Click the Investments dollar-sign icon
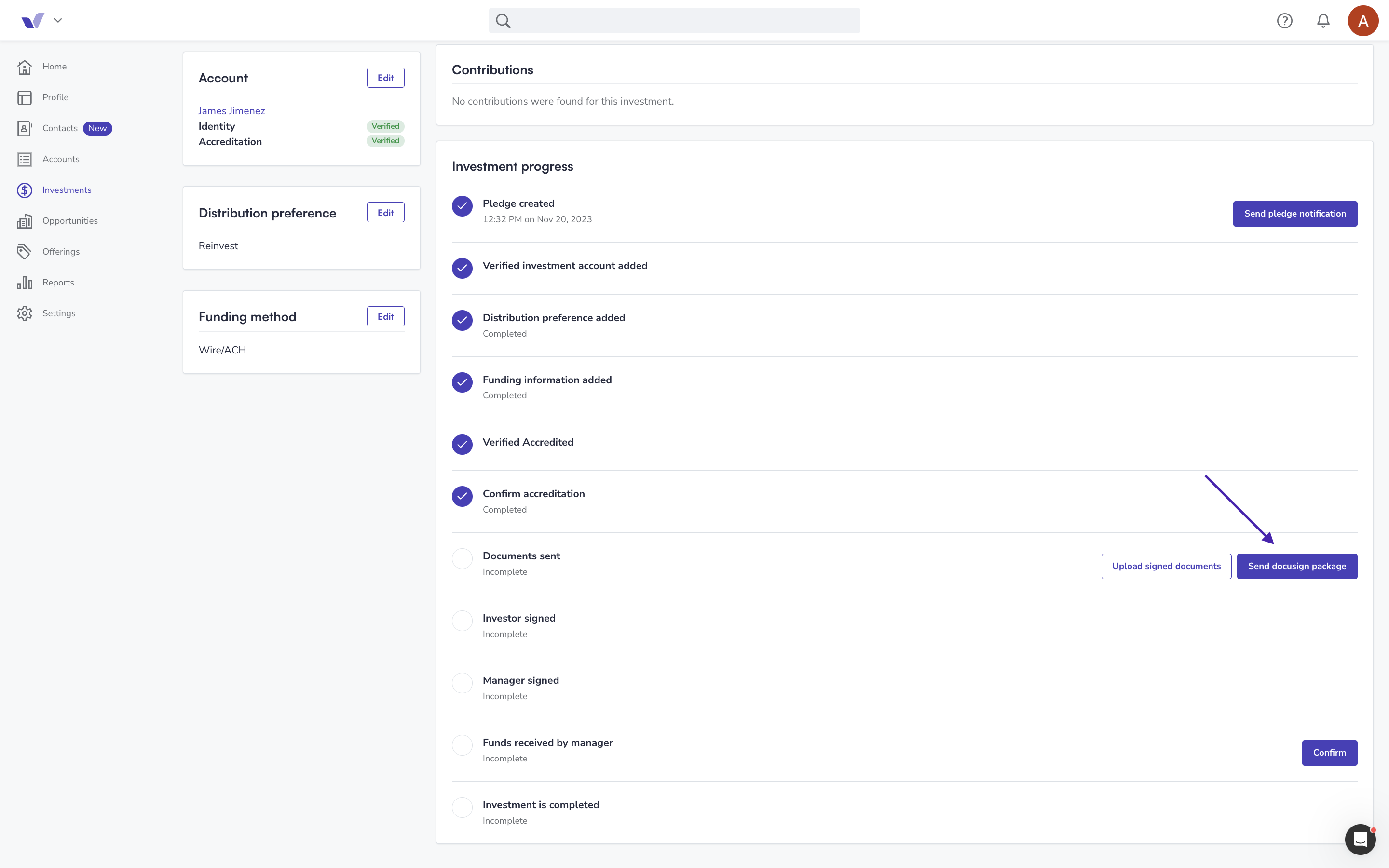The width and height of the screenshot is (1389, 868). point(24,190)
